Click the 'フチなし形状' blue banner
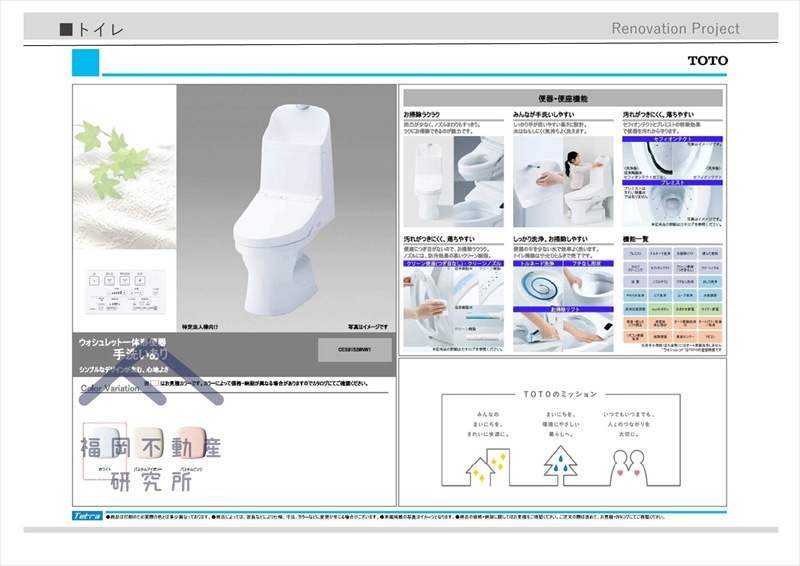Image resolution: width=800 pixels, height=566 pixels. [x=588, y=263]
